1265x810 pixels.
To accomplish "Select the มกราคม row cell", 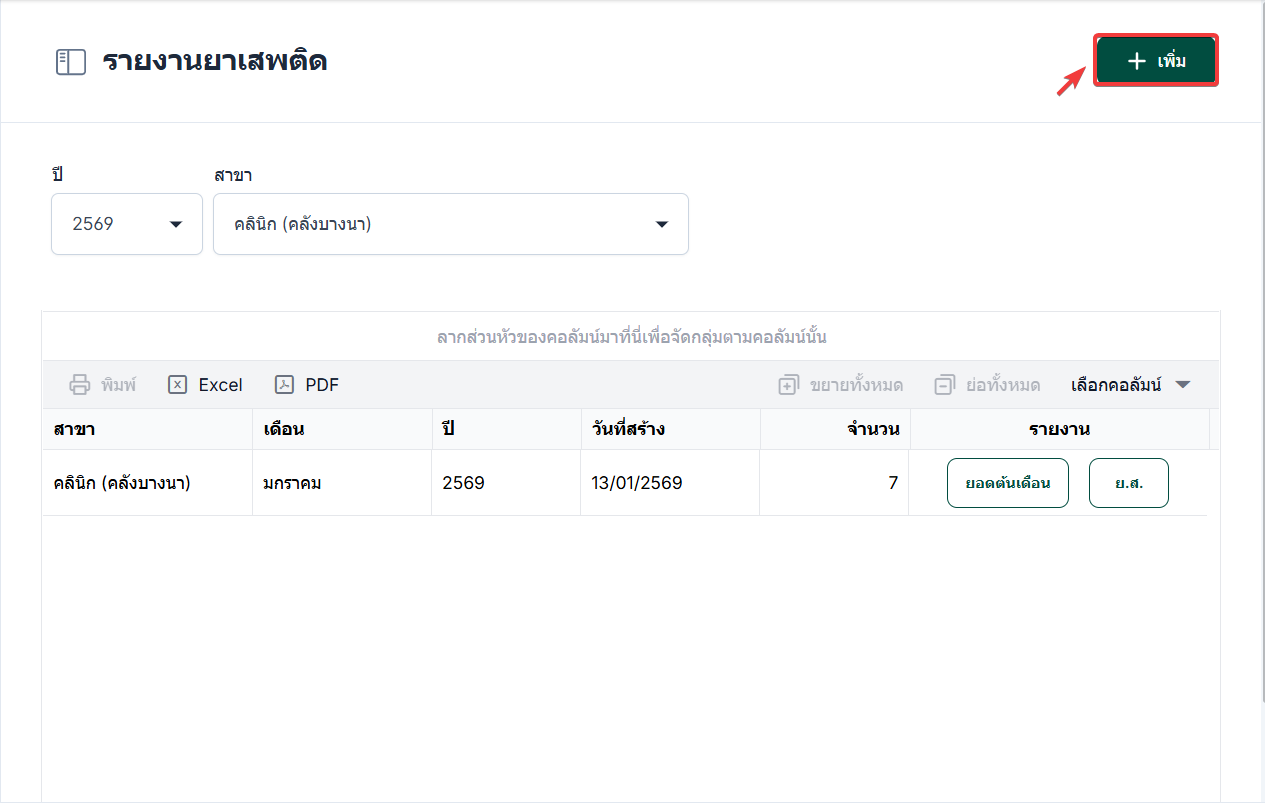I will (291, 483).
